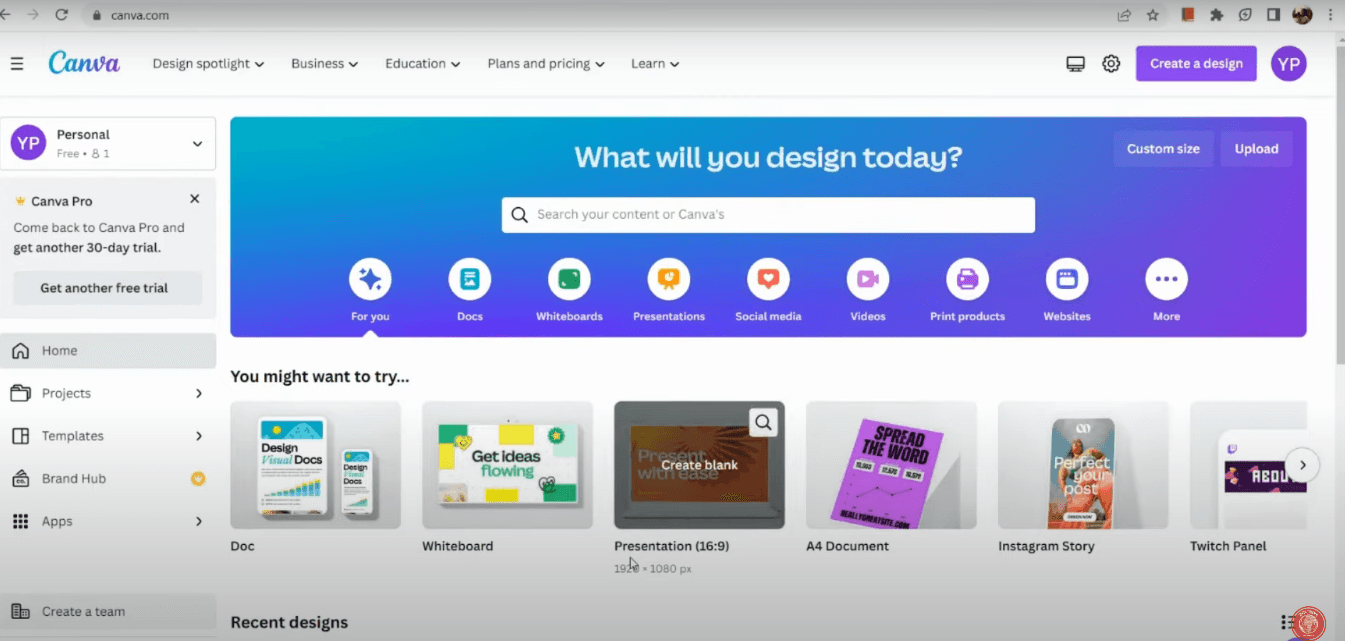
Task: Open the Whiteboards category icon
Action: click(569, 279)
